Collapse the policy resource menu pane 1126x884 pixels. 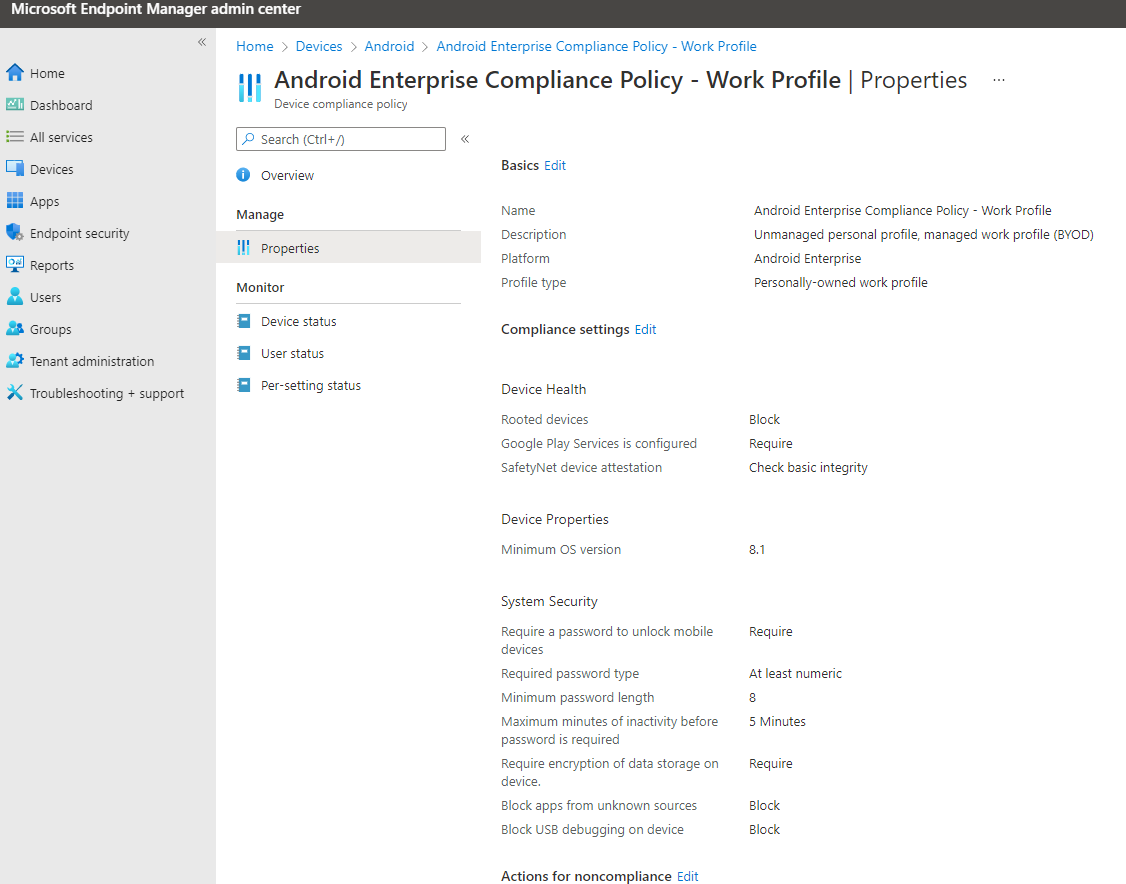click(x=465, y=139)
